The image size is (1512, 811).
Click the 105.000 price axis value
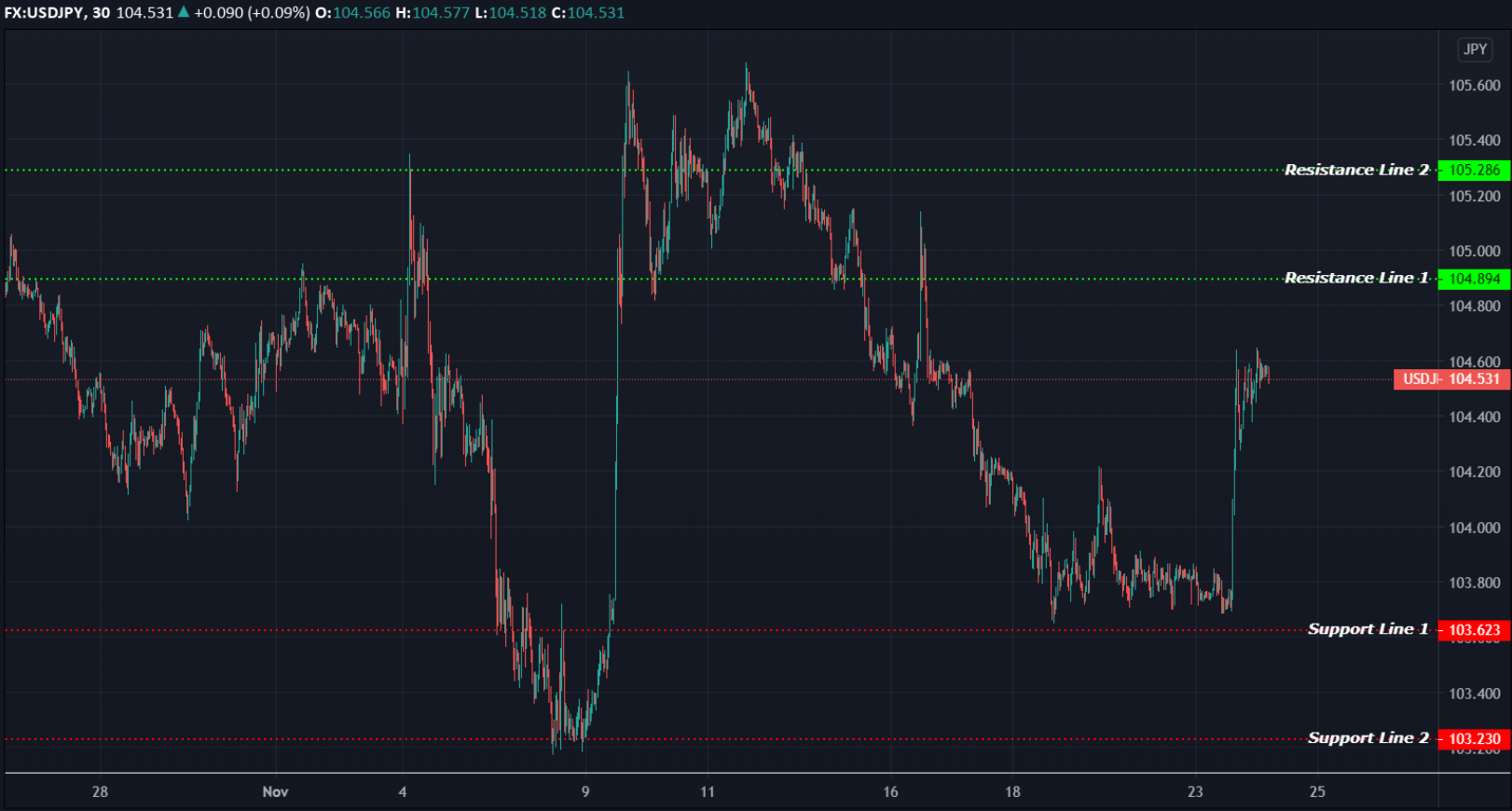(1474, 252)
